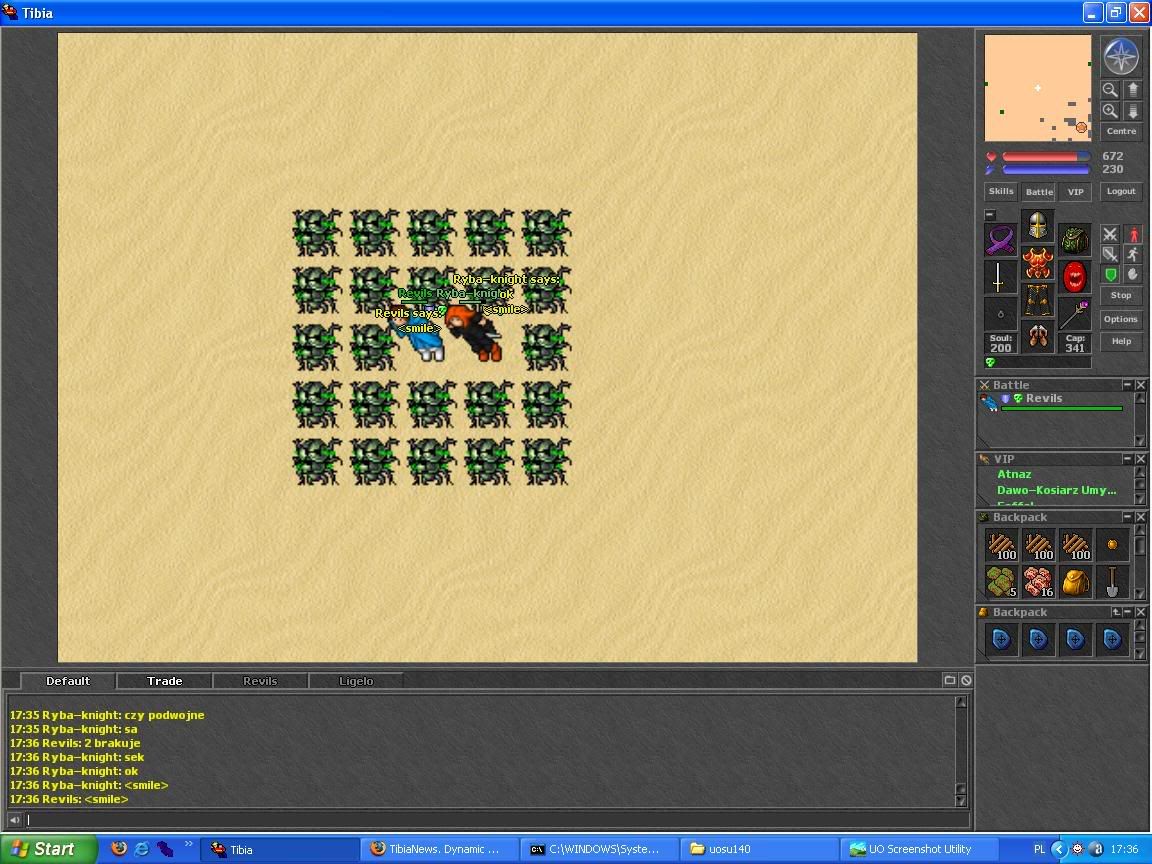Minimize the Battle panel
1152x864 pixels.
click(x=1127, y=385)
